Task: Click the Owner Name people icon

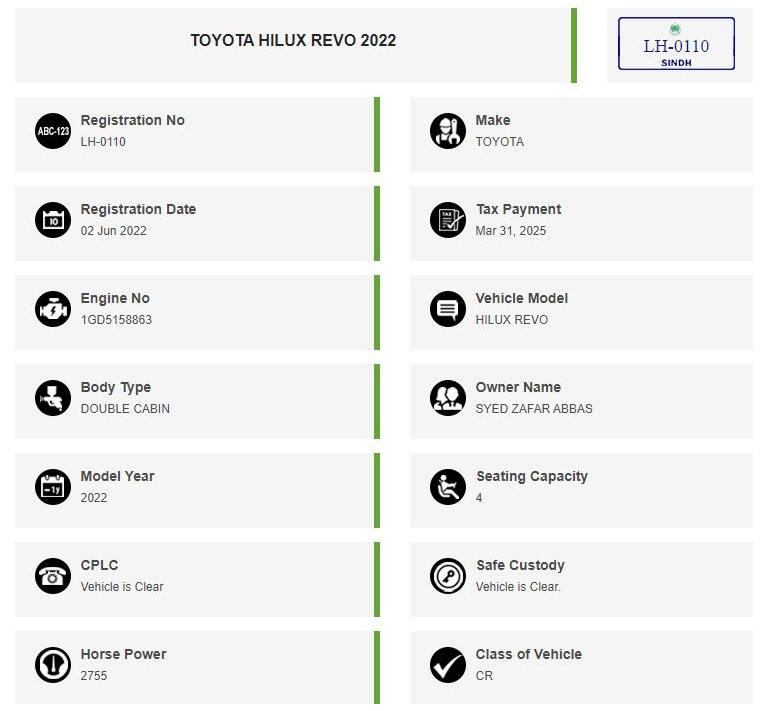Action: point(448,398)
